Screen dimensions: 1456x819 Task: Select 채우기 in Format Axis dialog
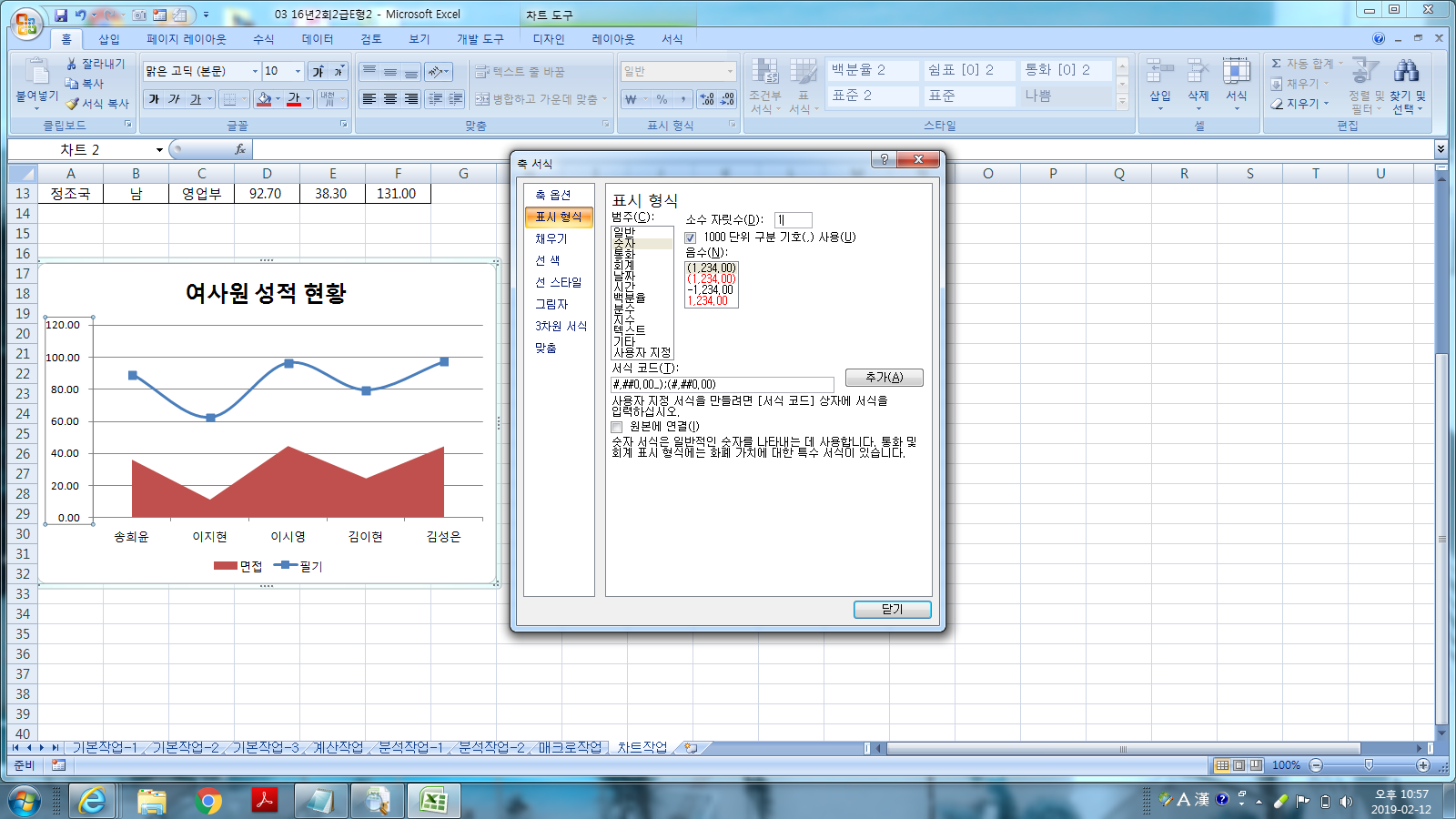point(551,238)
